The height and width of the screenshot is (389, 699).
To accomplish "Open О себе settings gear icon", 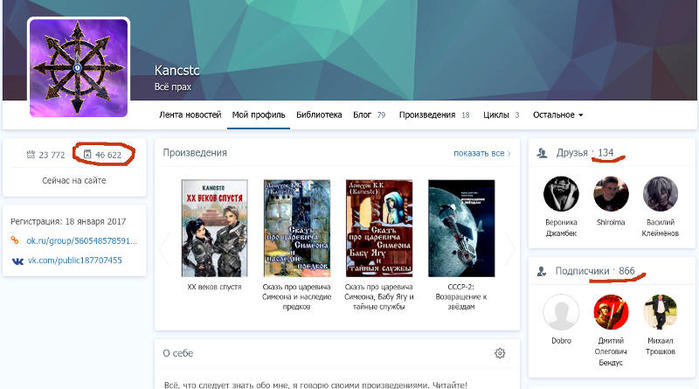I will 500,353.
